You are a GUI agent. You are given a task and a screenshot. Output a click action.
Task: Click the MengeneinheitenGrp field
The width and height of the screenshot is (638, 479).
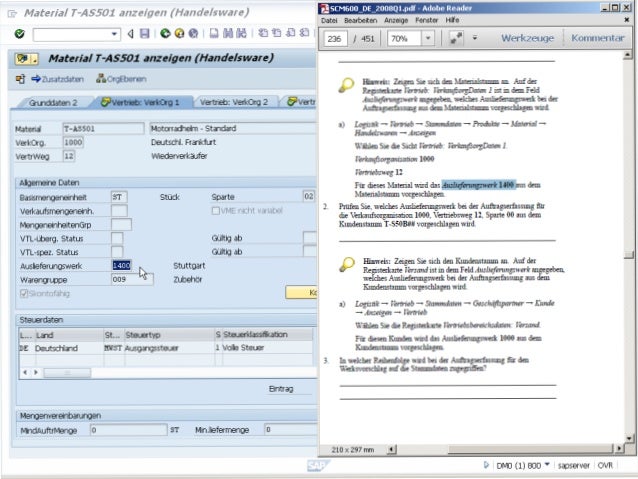121,225
